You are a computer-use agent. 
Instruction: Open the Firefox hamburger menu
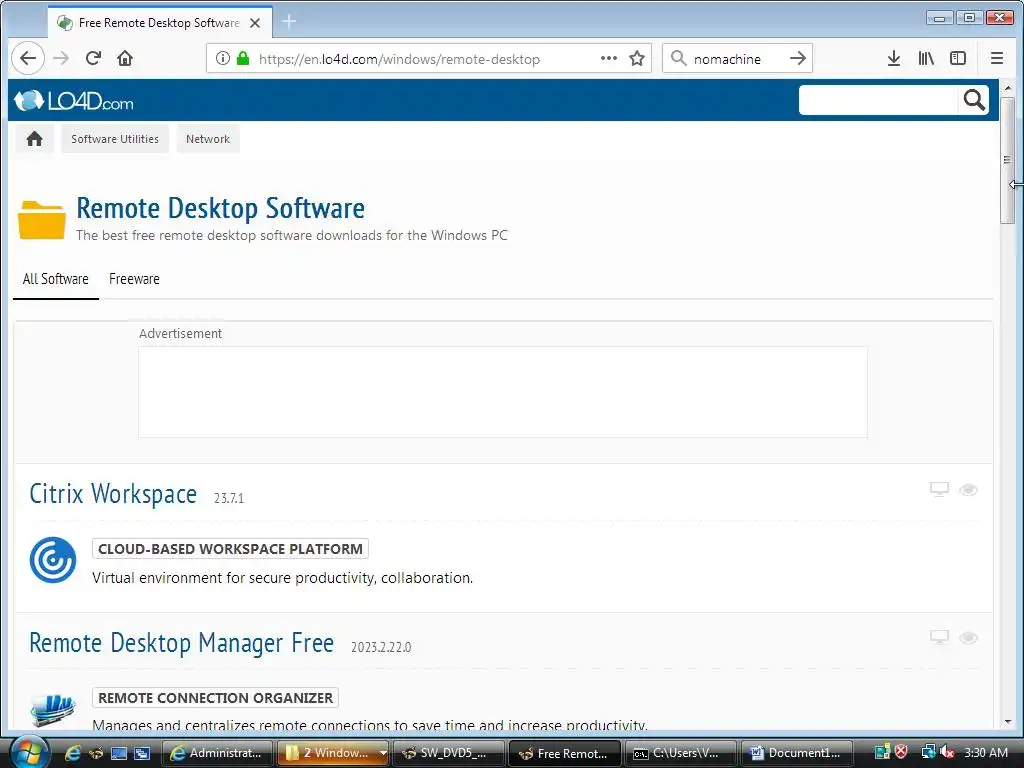[997, 59]
